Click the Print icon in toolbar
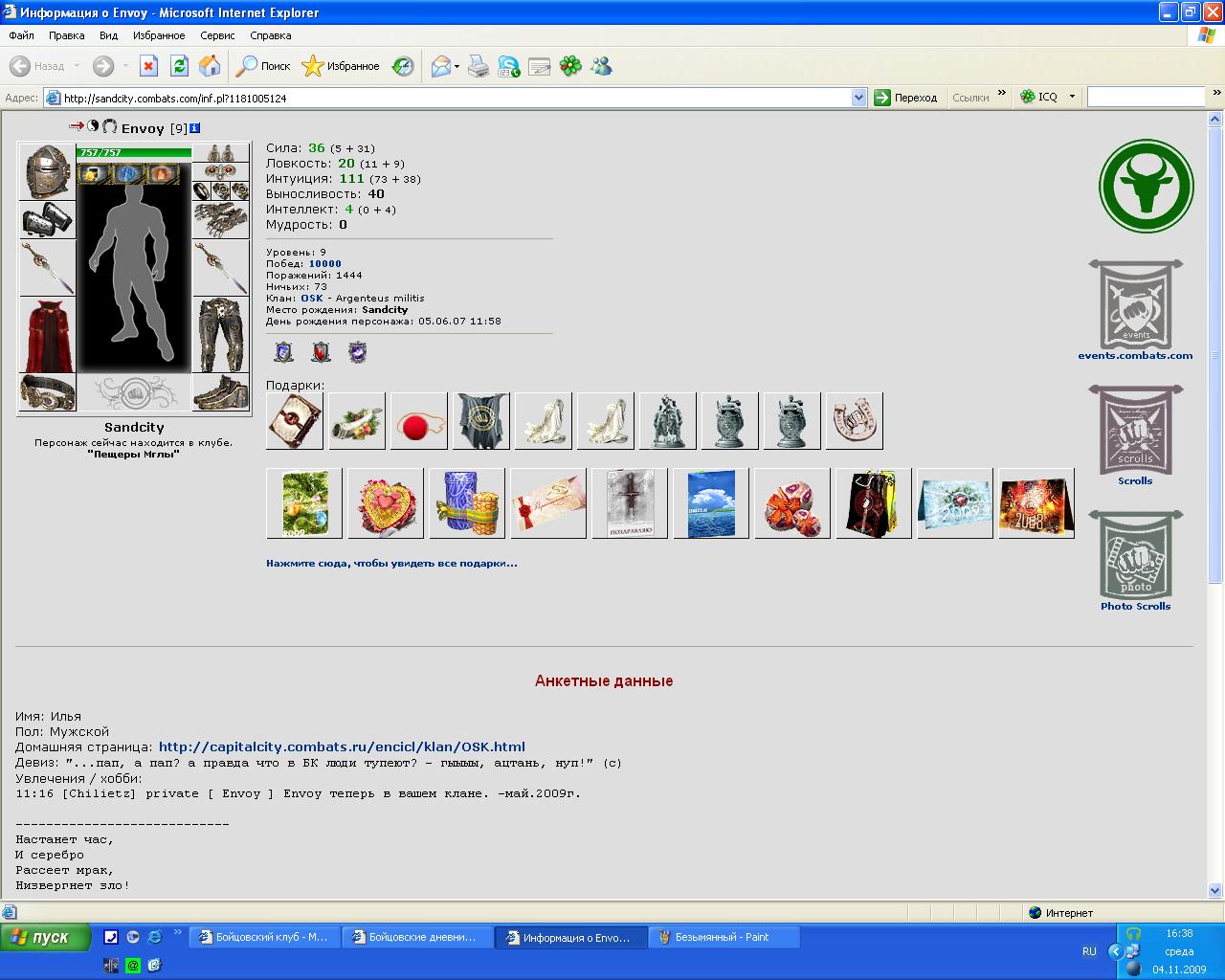1225x980 pixels. pyautogui.click(x=479, y=66)
